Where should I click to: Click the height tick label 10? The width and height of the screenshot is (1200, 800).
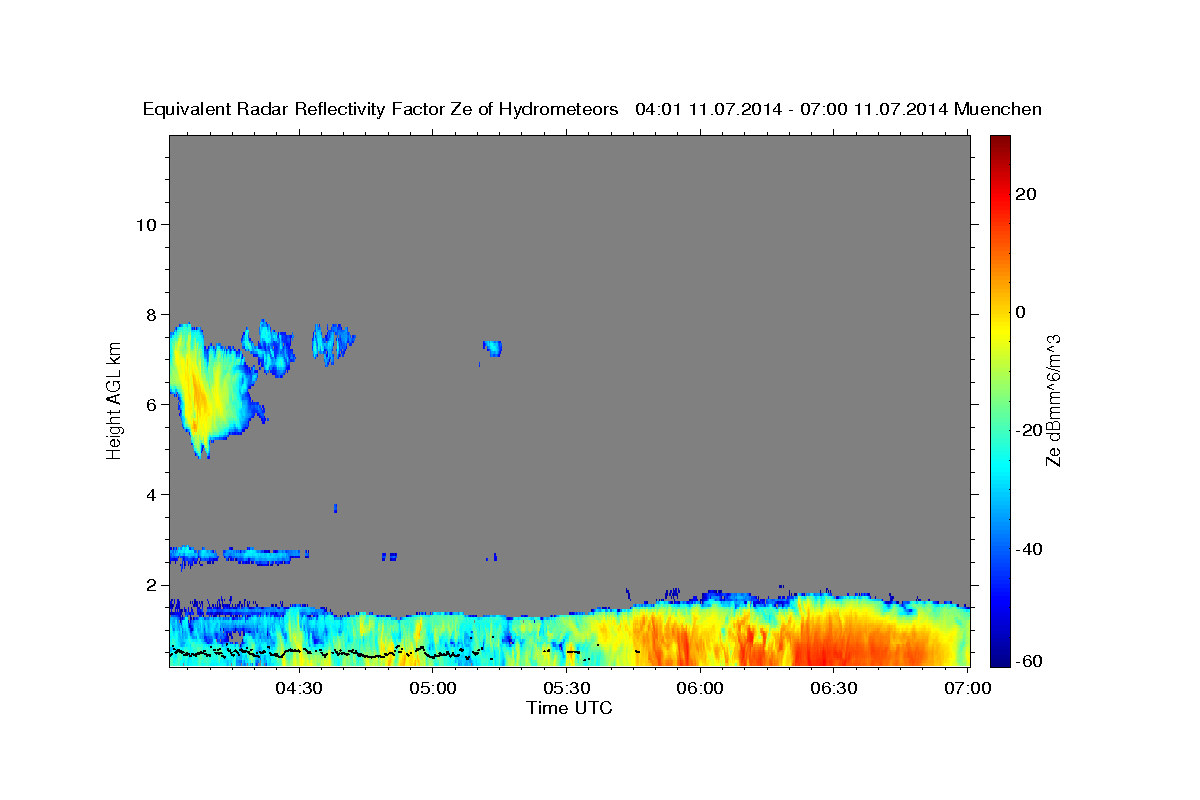(145, 224)
